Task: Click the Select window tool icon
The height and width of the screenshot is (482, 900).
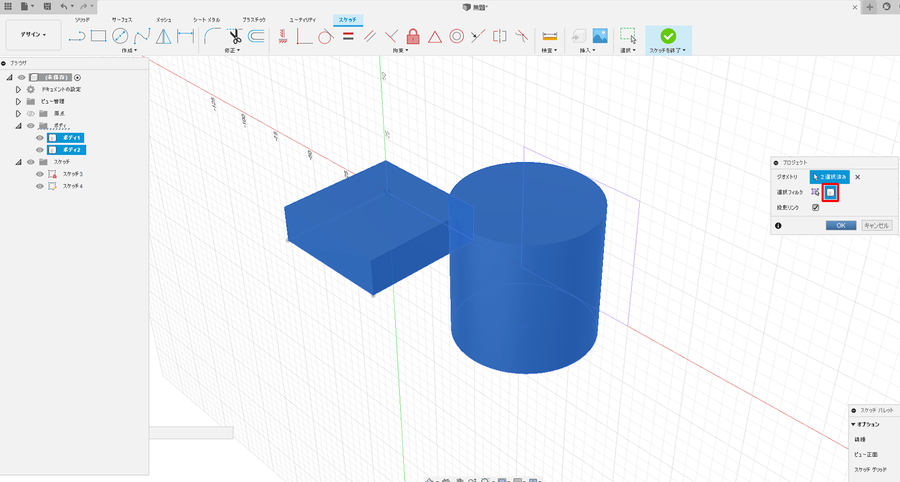Action: coord(628,36)
